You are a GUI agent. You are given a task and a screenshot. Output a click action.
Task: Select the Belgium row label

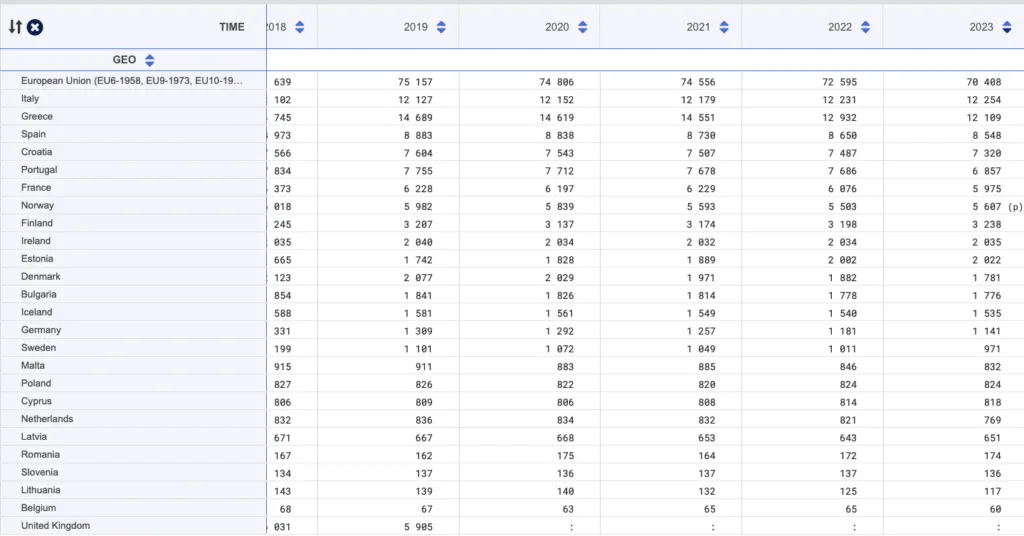click(x=38, y=508)
